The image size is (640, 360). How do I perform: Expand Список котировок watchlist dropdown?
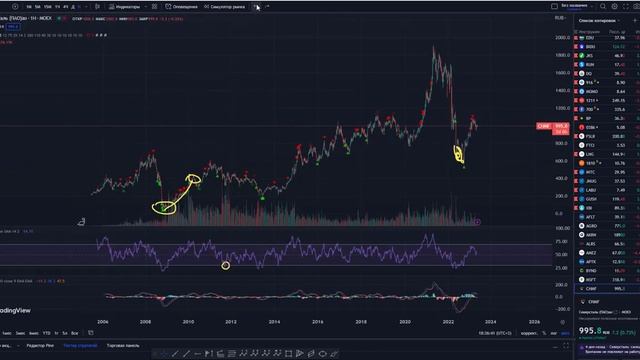[x=599, y=20]
